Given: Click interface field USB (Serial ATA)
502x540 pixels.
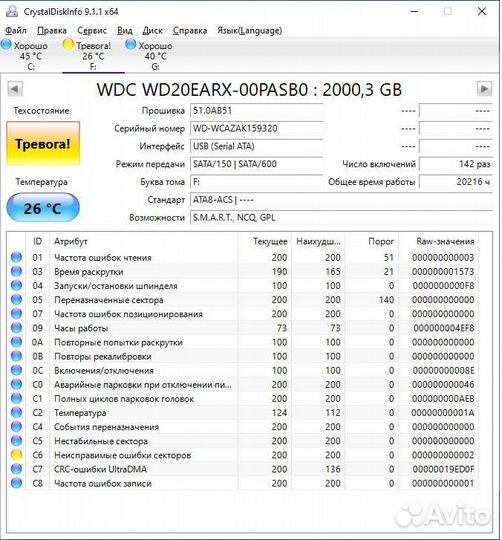Looking at the screenshot, I should click(257, 146).
